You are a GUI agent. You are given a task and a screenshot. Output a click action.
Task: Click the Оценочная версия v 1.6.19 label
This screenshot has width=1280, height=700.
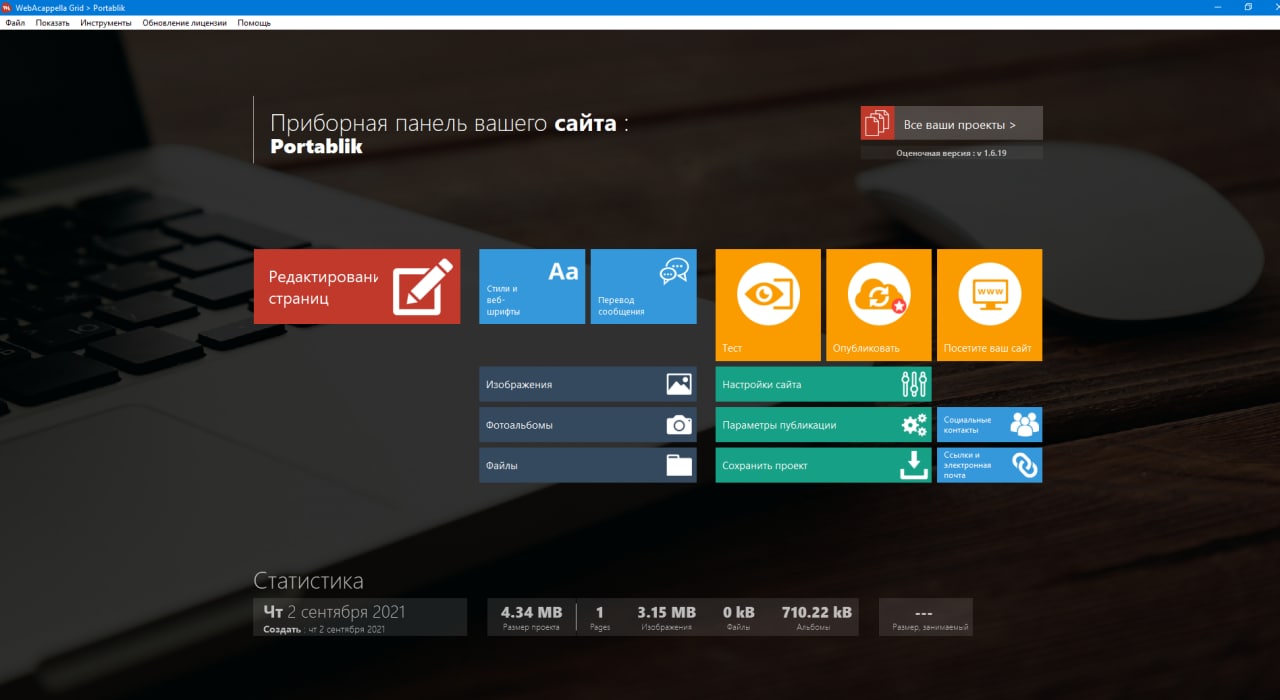coord(951,153)
